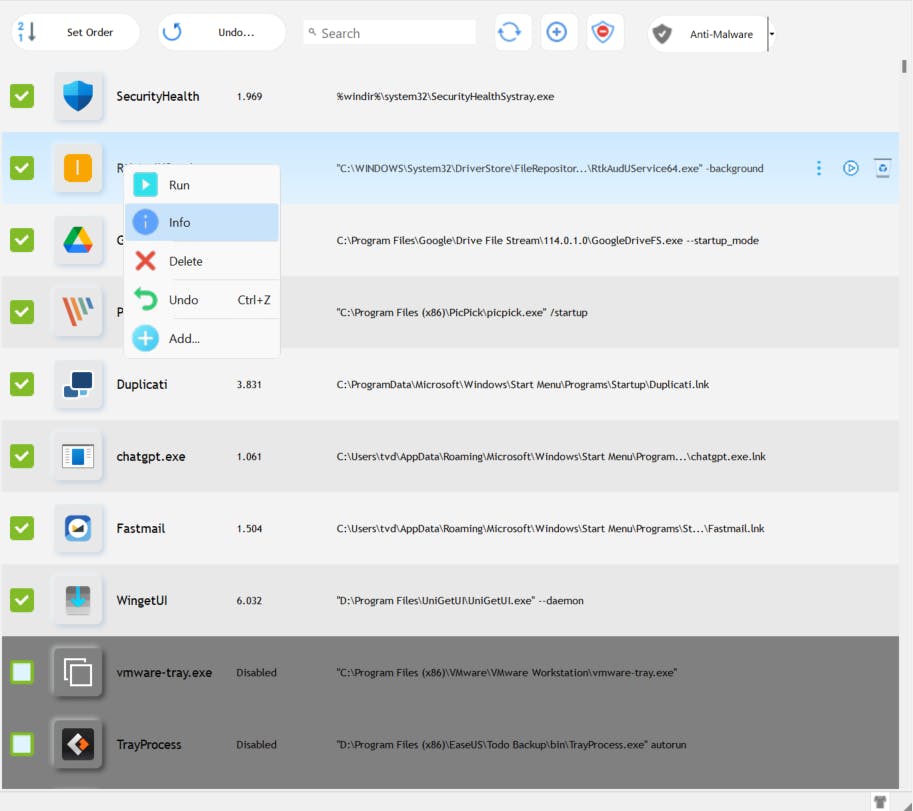This screenshot has width=913, height=811.
Task: Enable the TrayProcess startup checkbox
Action: click(x=22, y=744)
